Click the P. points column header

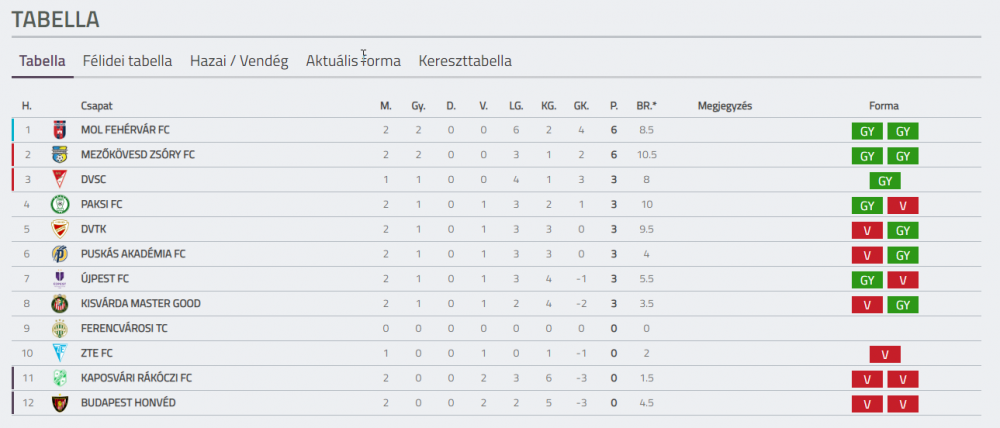614,107
